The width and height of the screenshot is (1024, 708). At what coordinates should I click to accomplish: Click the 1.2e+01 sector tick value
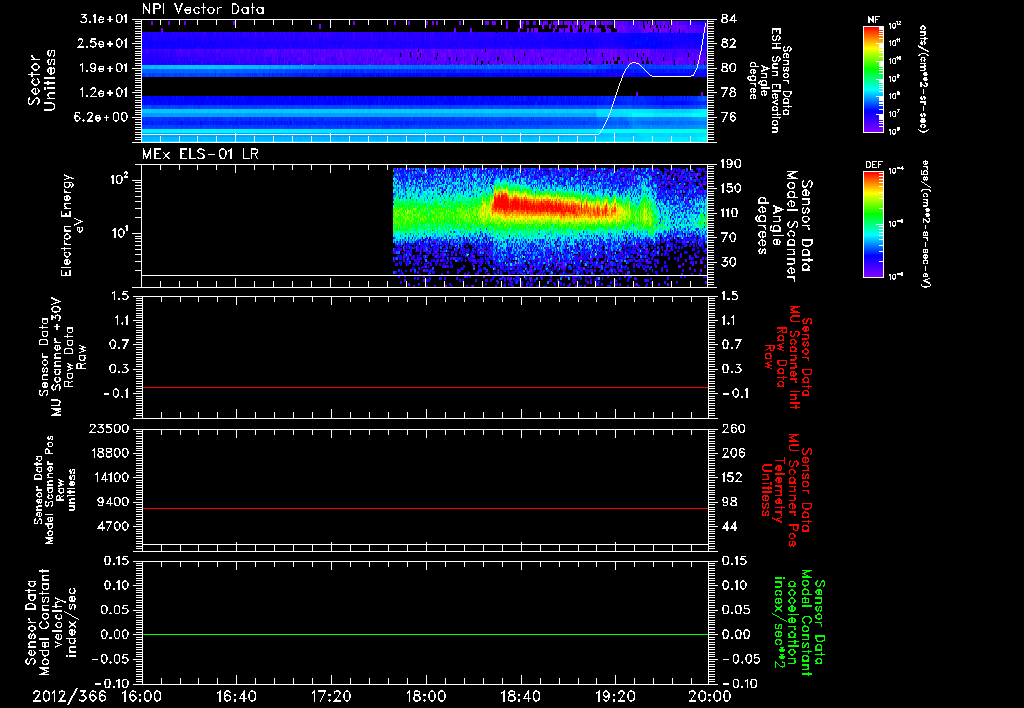coord(104,93)
